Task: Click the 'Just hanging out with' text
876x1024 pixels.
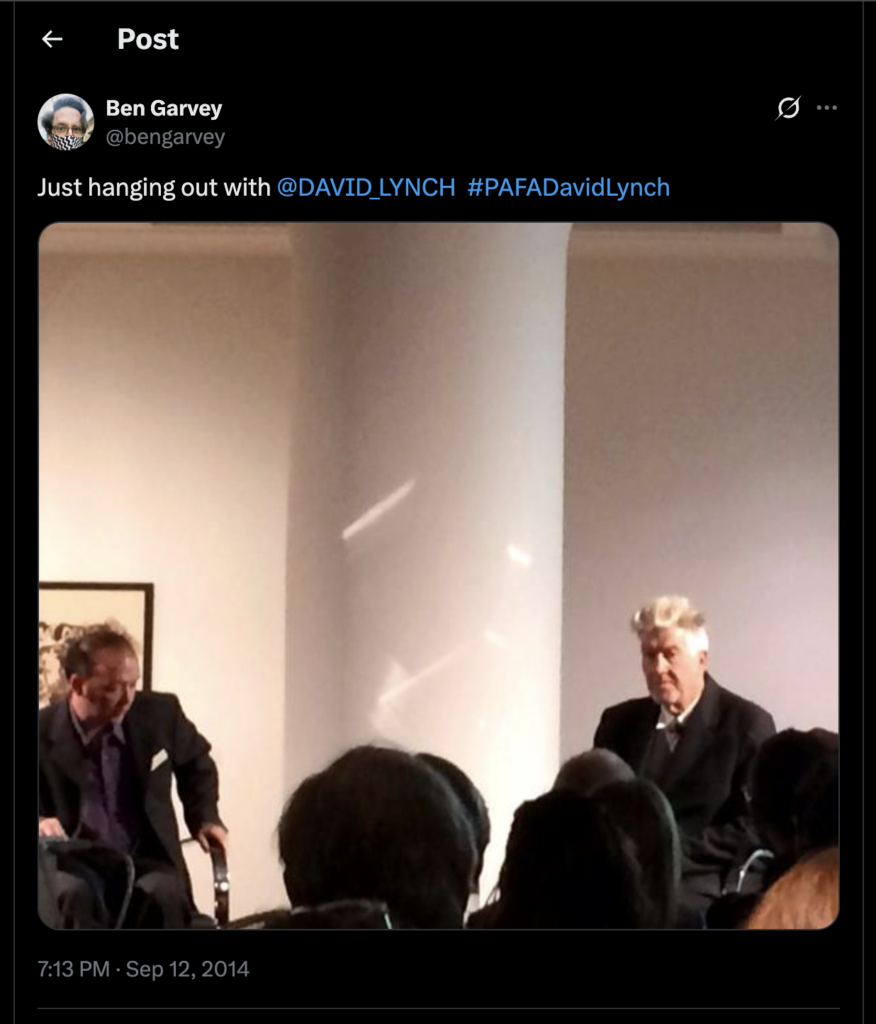Action: click(154, 187)
